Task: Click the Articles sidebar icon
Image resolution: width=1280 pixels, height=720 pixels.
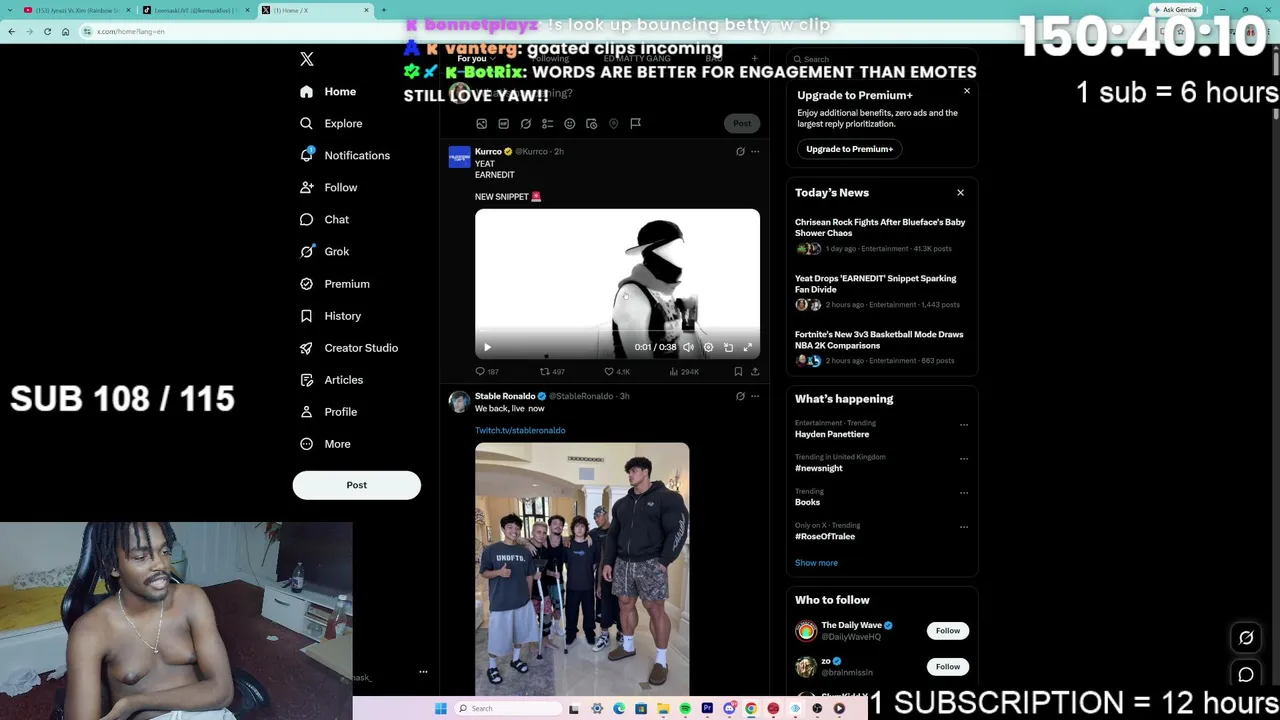Action: tap(306, 380)
